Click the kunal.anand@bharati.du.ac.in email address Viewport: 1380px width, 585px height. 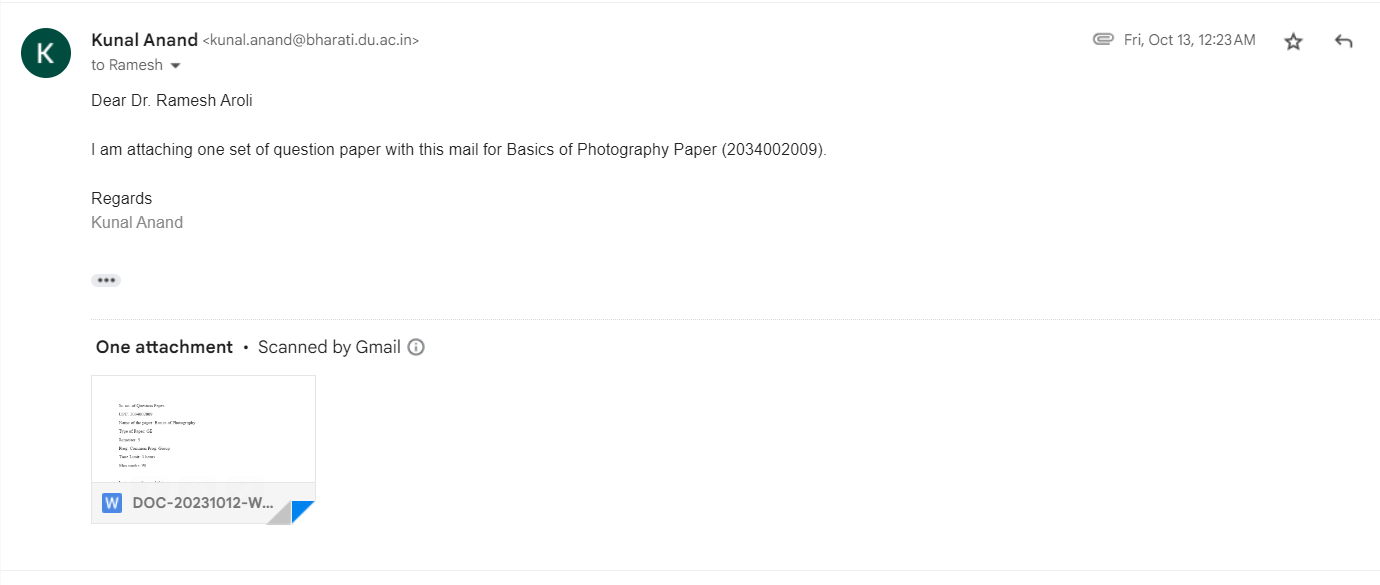tap(311, 41)
